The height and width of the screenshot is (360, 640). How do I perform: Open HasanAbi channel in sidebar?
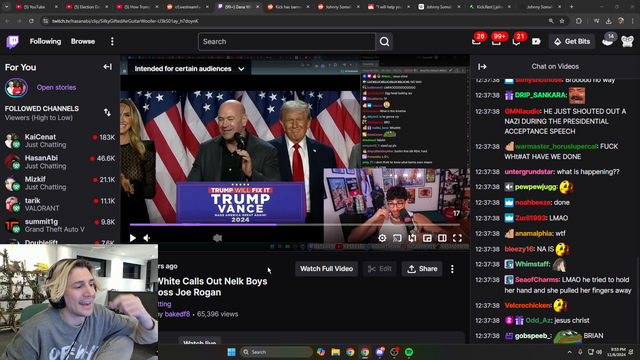point(60,162)
